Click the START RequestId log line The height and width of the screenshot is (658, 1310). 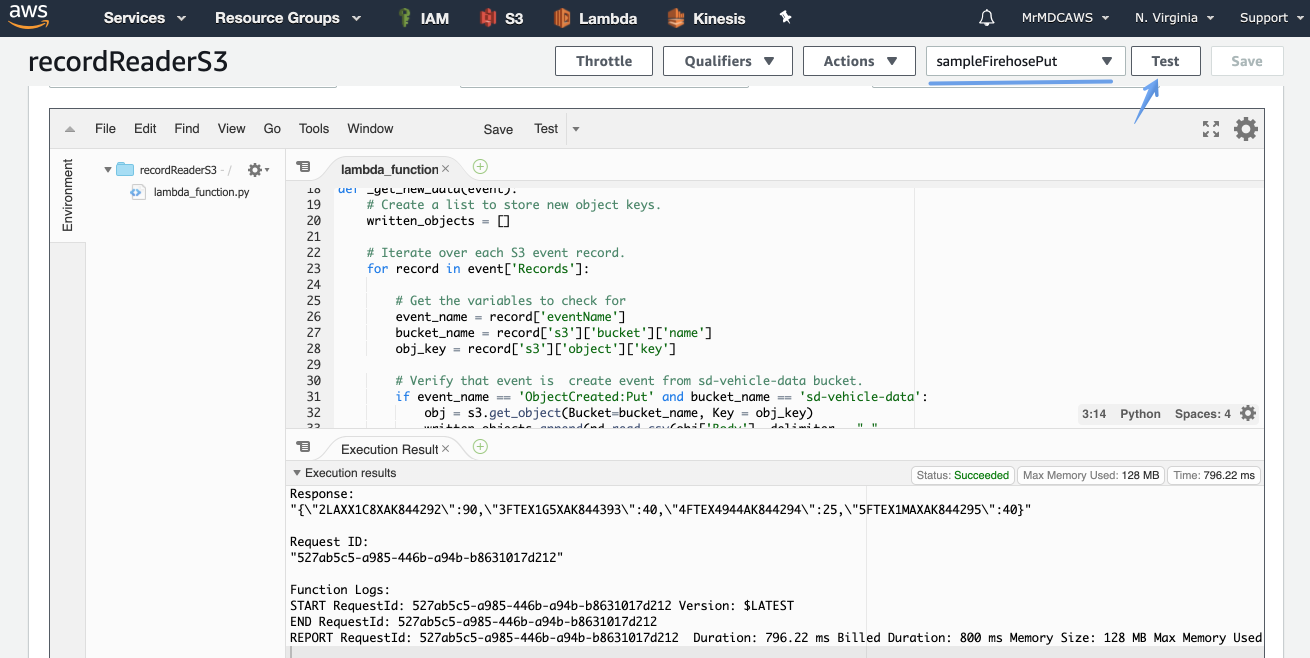pos(542,605)
